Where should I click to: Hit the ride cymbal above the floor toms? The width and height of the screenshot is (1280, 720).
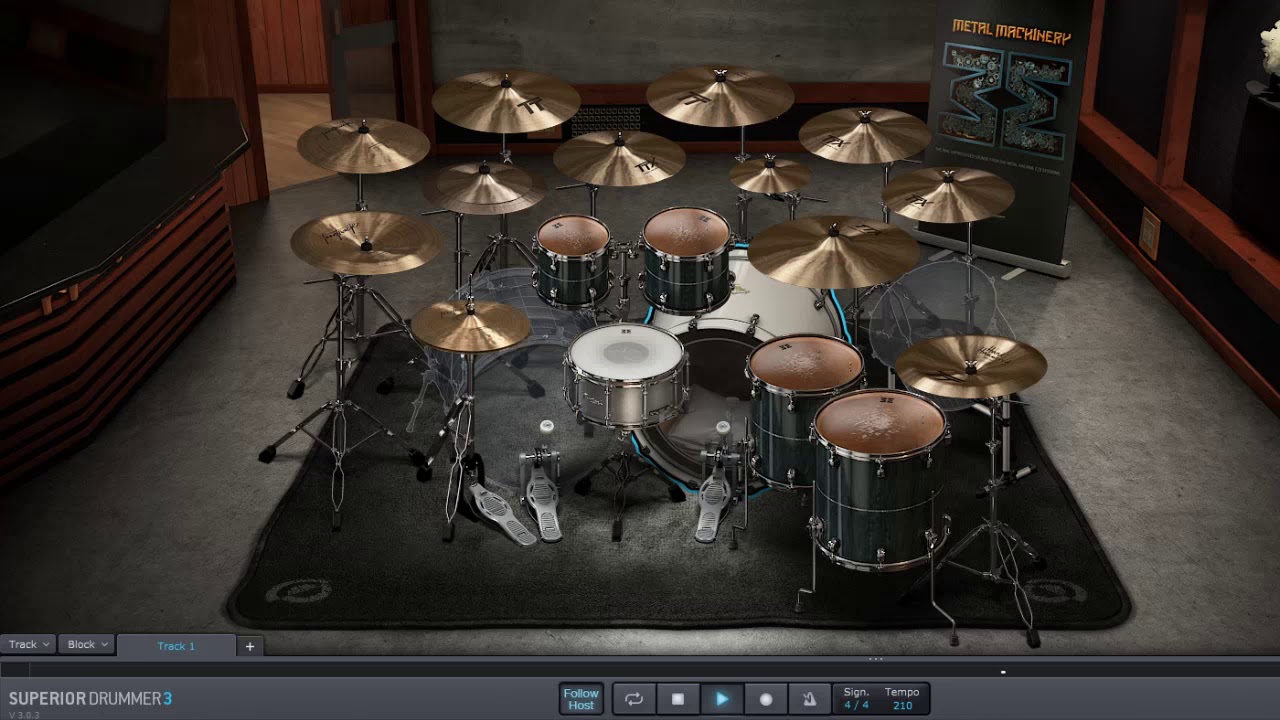tap(833, 250)
